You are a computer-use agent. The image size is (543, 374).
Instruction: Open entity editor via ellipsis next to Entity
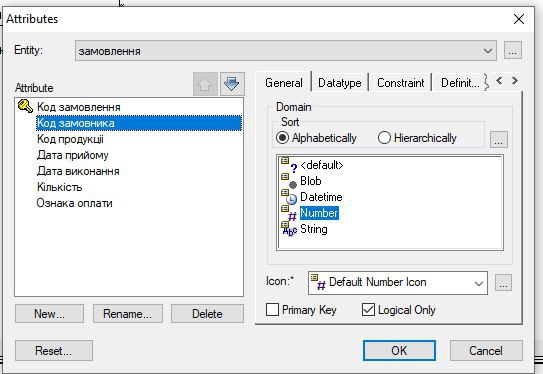coord(513,51)
